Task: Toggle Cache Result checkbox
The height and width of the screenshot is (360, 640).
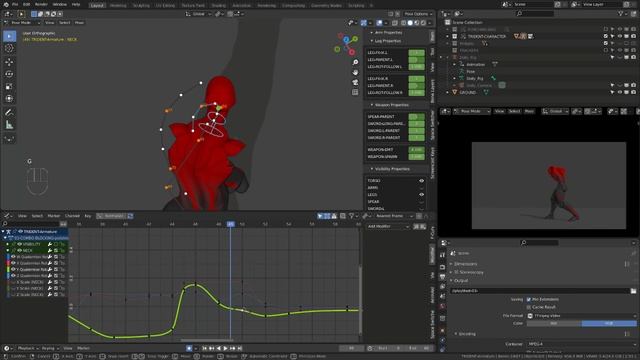Action: coord(529,307)
